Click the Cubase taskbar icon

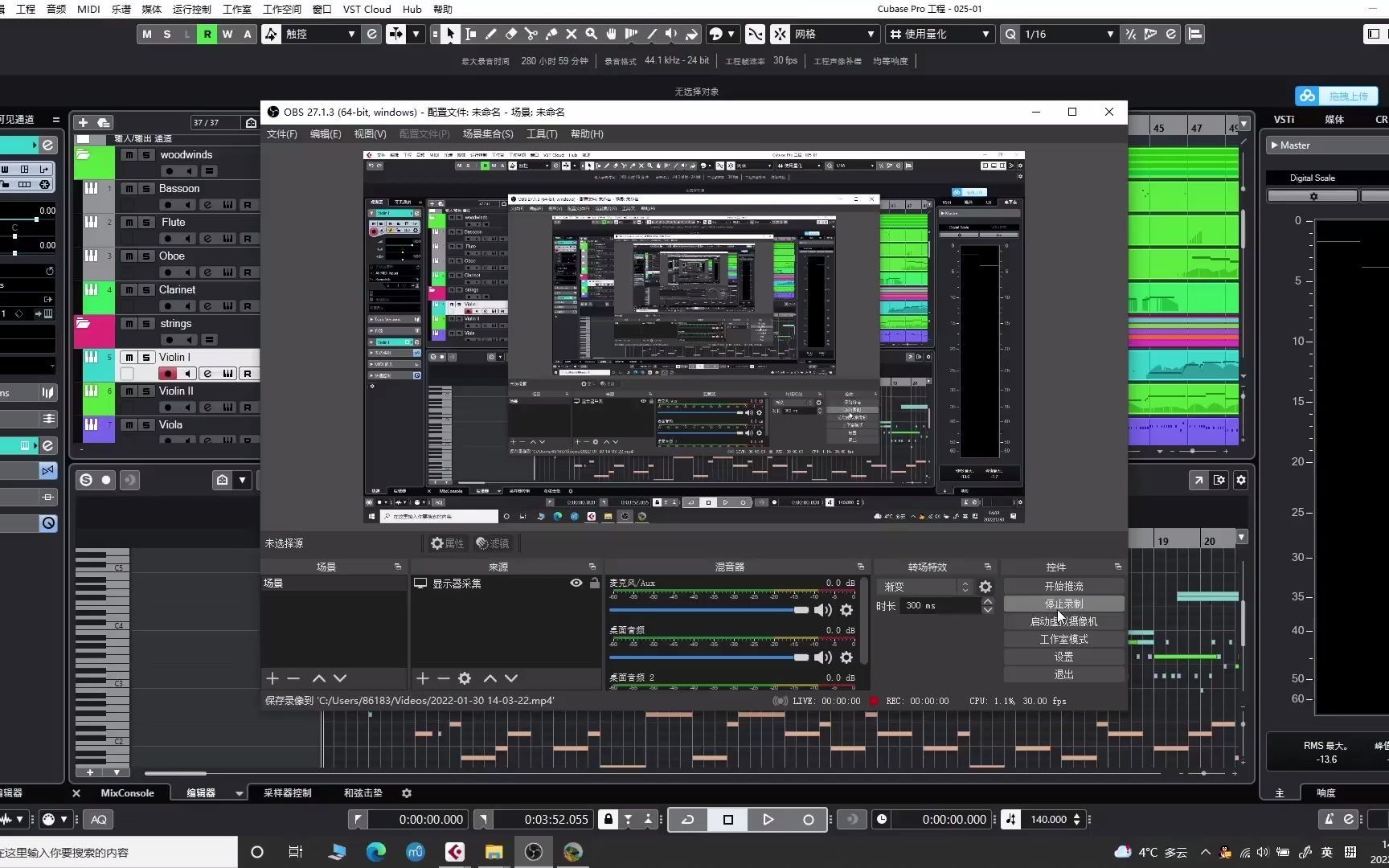[455, 852]
